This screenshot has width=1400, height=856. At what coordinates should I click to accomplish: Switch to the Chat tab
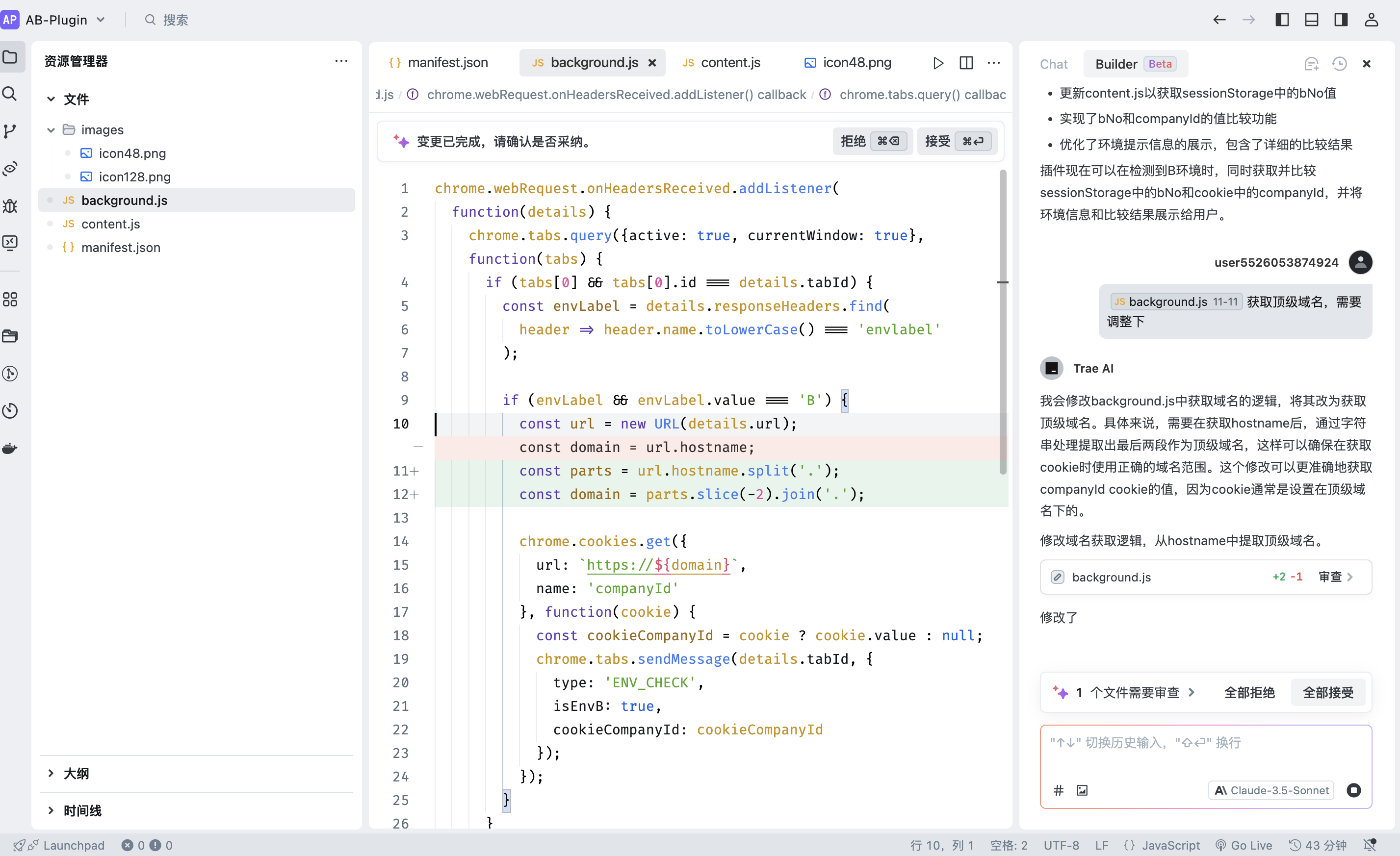1053,64
